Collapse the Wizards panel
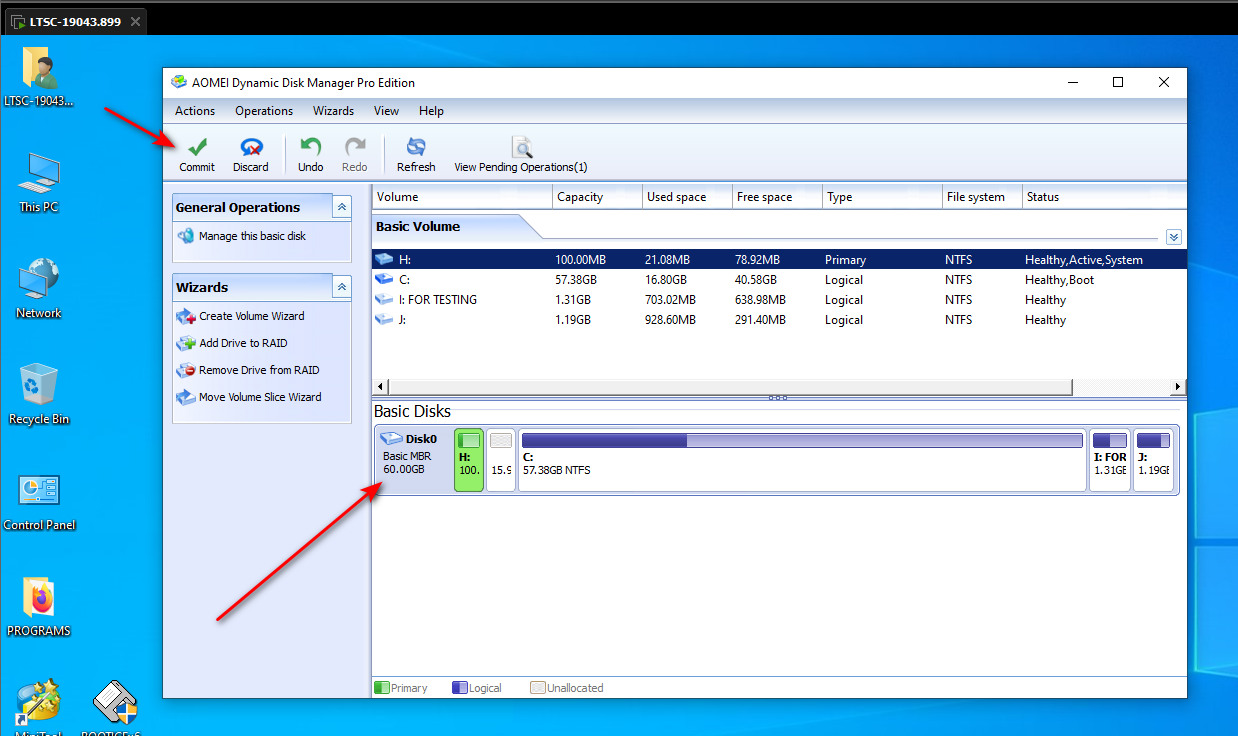 click(x=342, y=287)
